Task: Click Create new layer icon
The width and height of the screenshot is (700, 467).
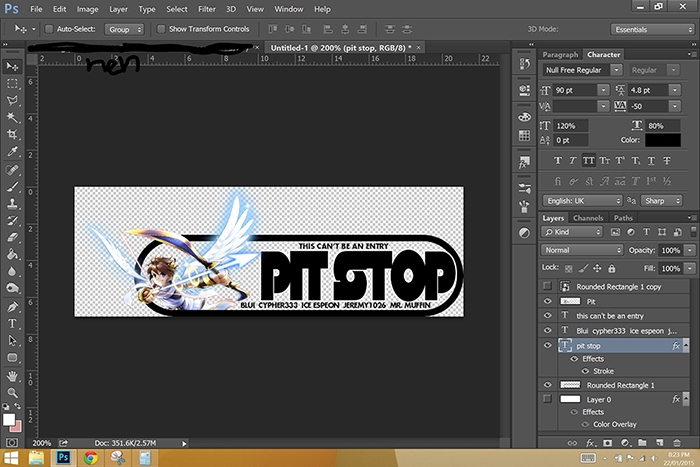Action: (659, 443)
